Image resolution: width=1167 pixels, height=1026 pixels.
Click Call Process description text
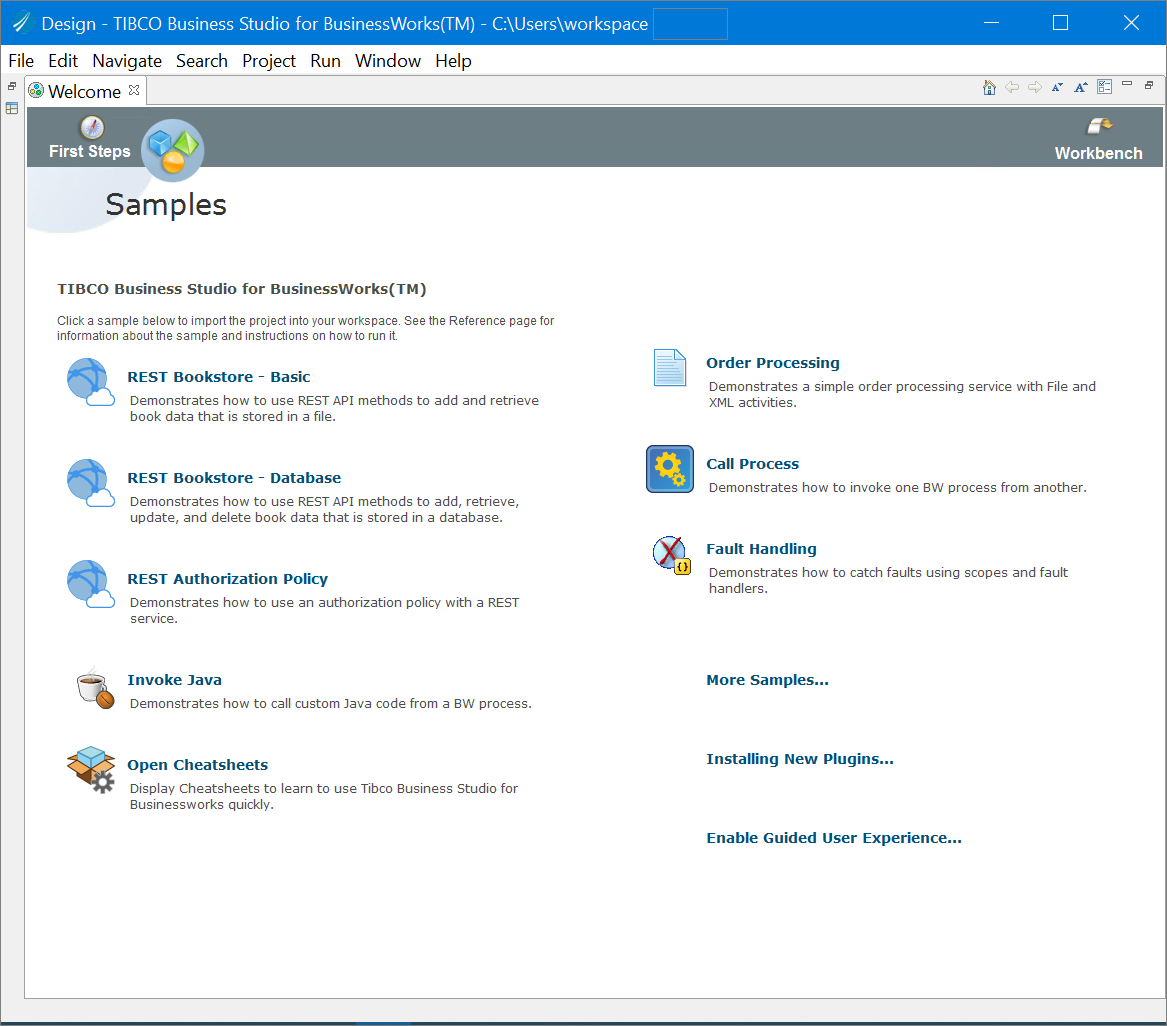[898, 488]
